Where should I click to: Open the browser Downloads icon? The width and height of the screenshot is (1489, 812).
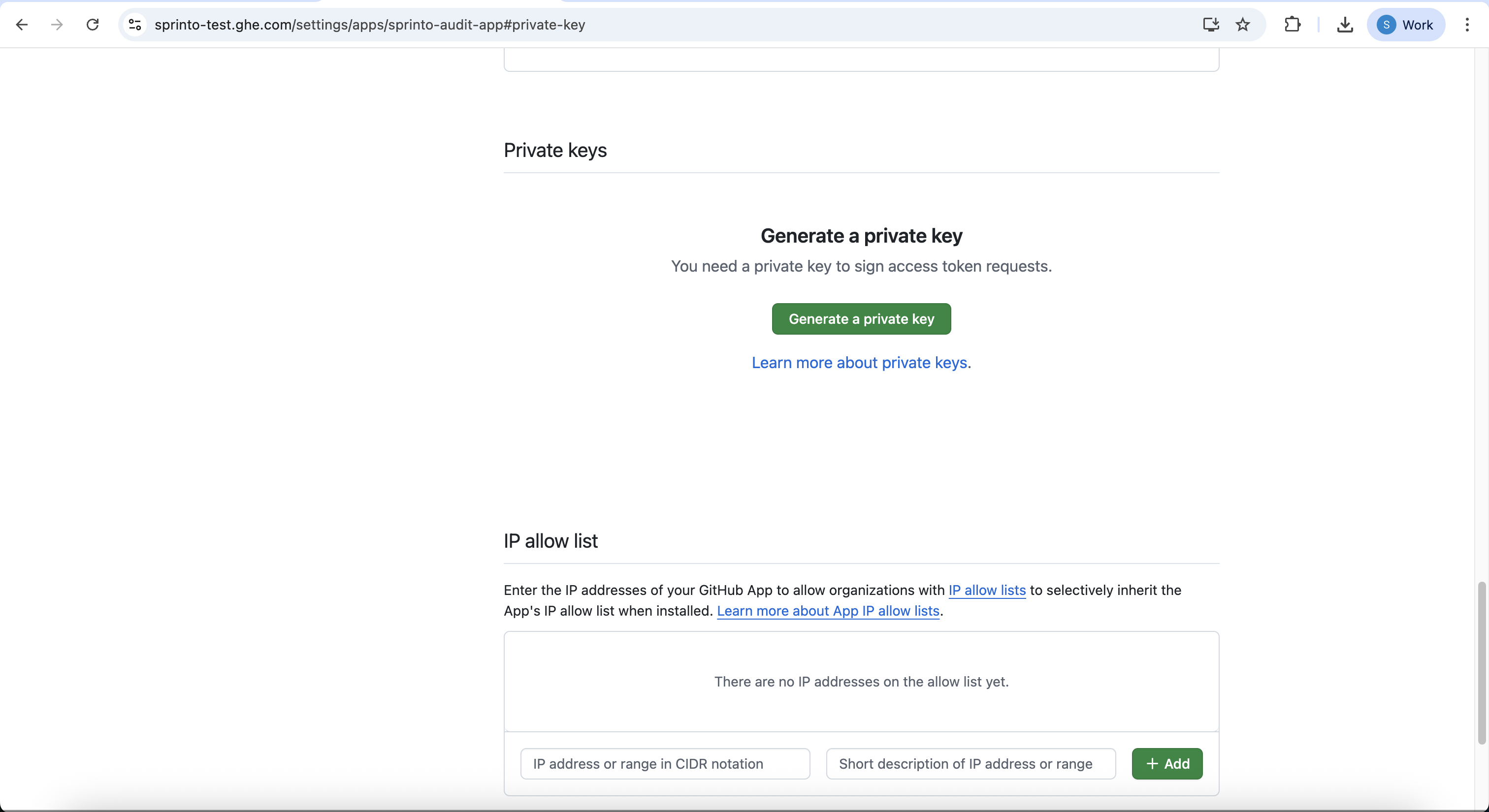[x=1345, y=25]
